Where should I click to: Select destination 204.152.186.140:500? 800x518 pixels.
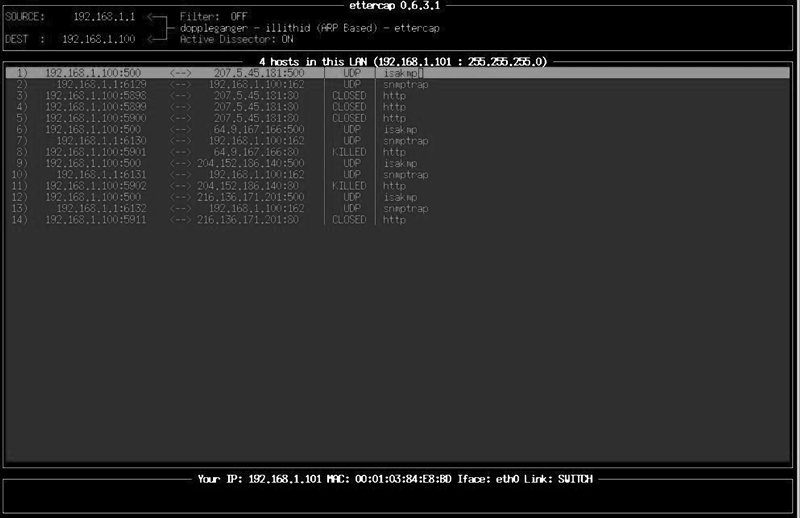[251, 163]
